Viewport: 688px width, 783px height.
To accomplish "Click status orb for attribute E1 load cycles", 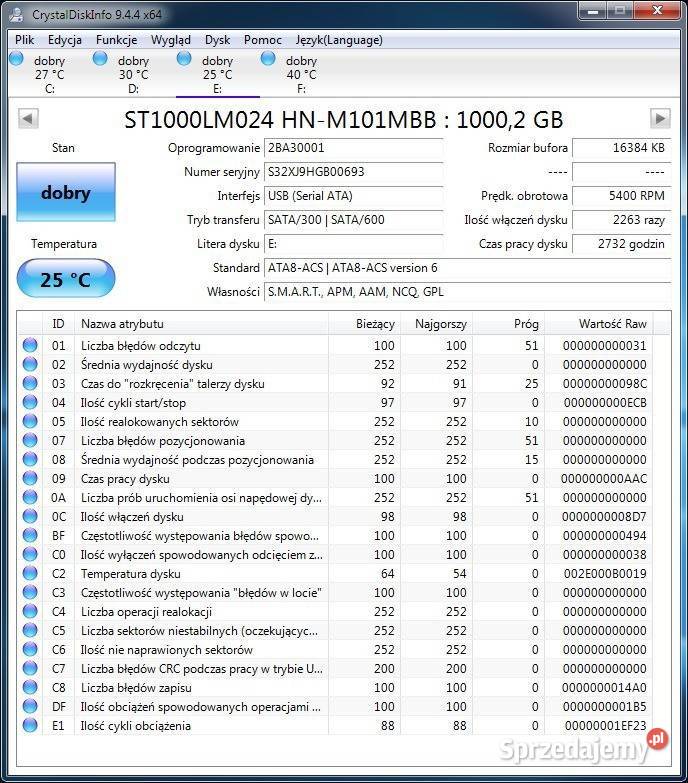I will (30, 726).
